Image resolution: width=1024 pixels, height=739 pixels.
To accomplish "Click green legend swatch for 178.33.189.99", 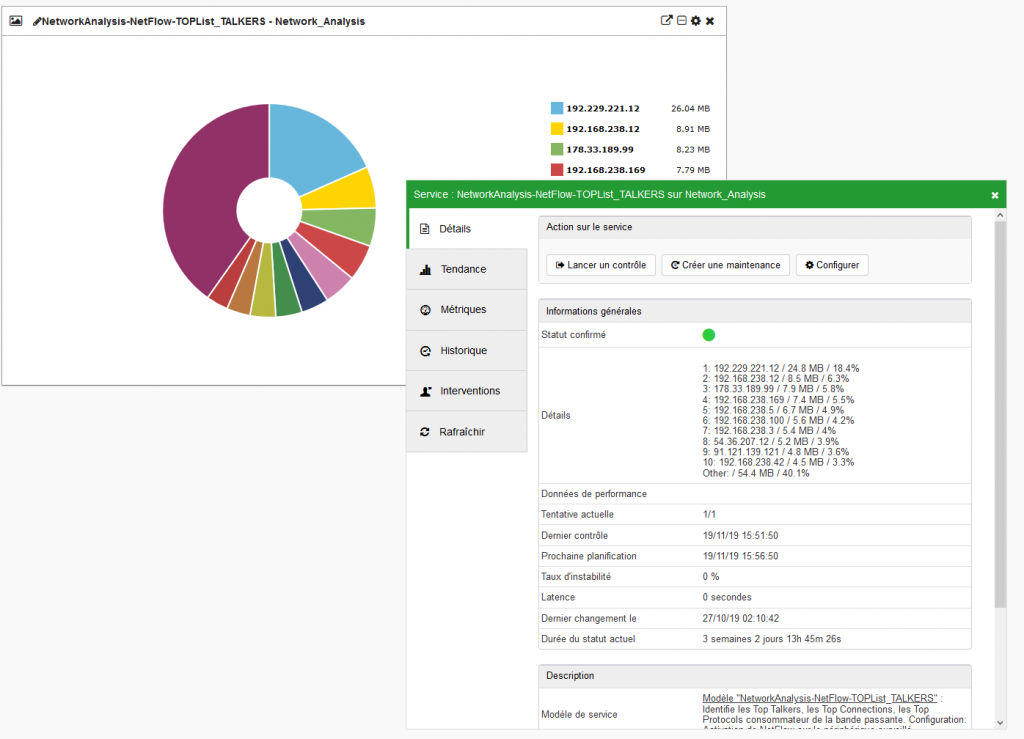I will pyautogui.click(x=557, y=149).
